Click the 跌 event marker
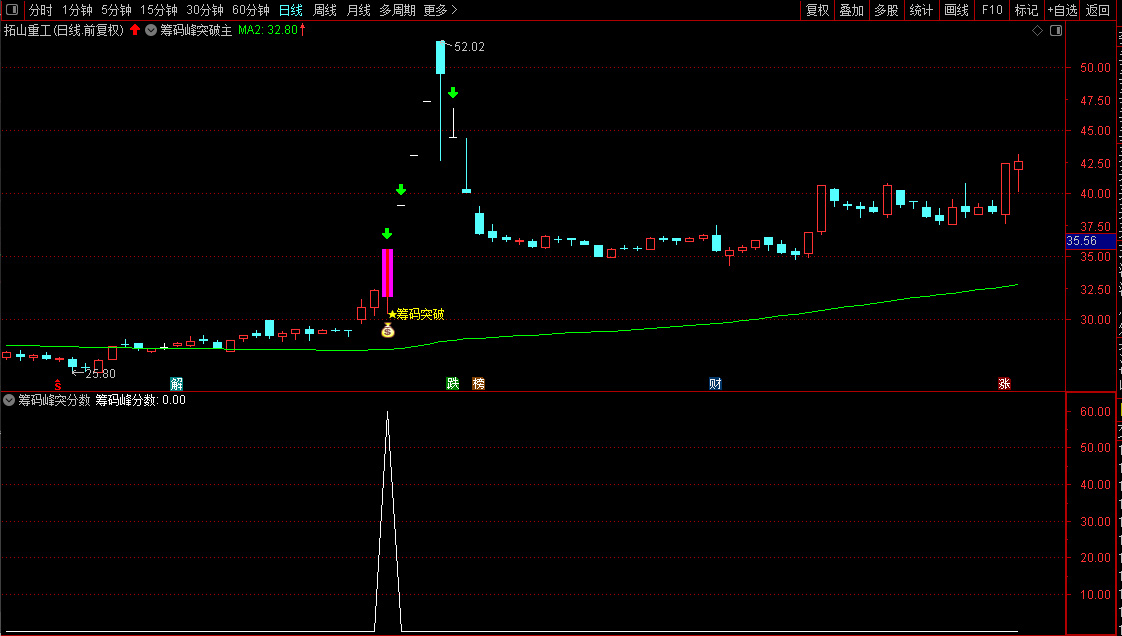 point(453,383)
